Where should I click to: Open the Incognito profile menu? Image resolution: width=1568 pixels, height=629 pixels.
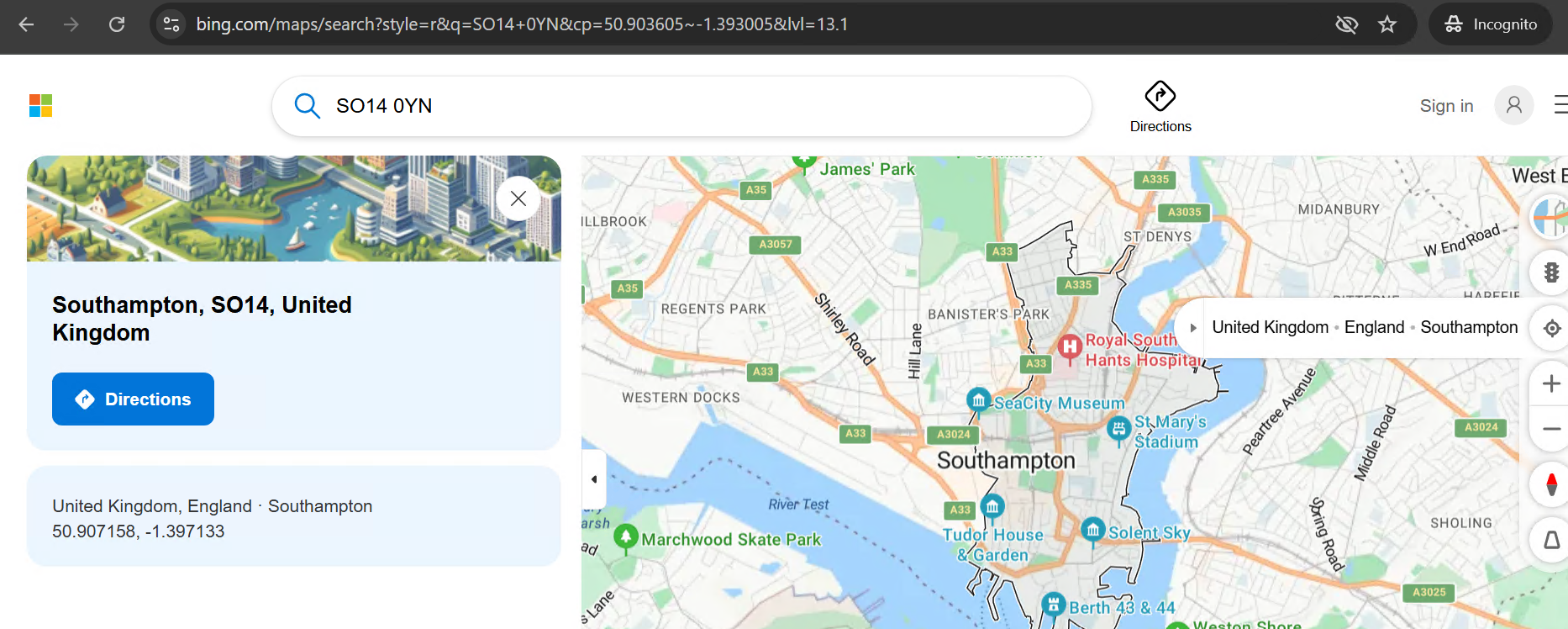pyautogui.click(x=1491, y=24)
